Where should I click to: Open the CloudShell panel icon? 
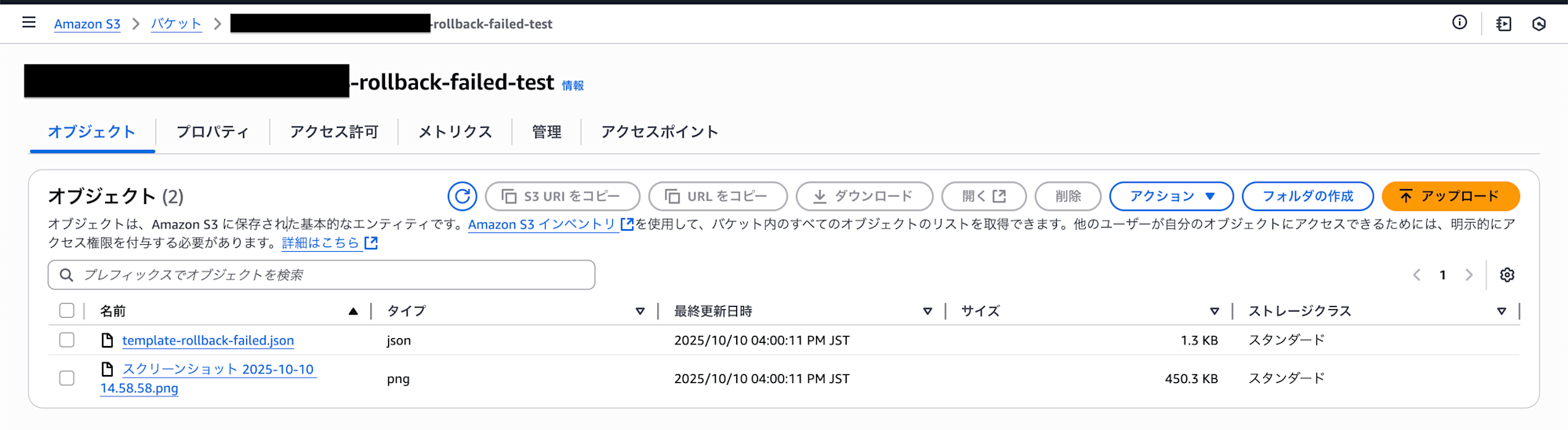pyautogui.click(x=1503, y=24)
